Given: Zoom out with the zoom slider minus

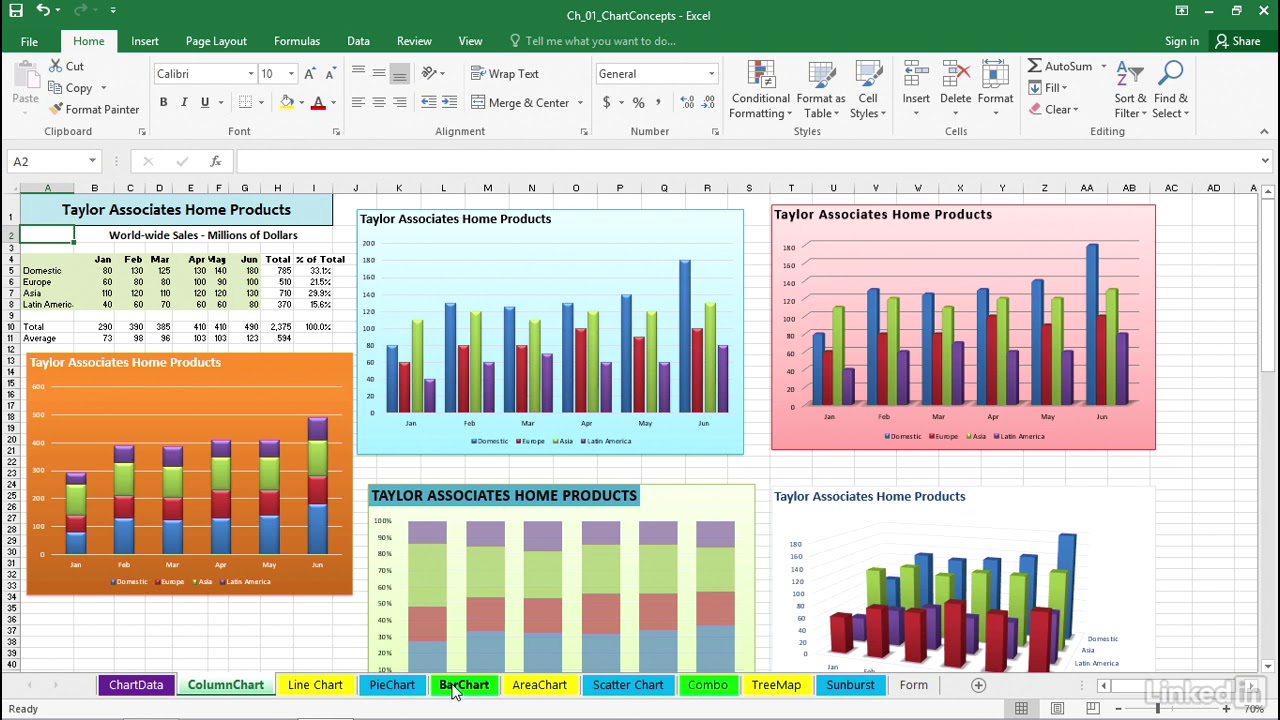Looking at the screenshot, I should click(1118, 709).
